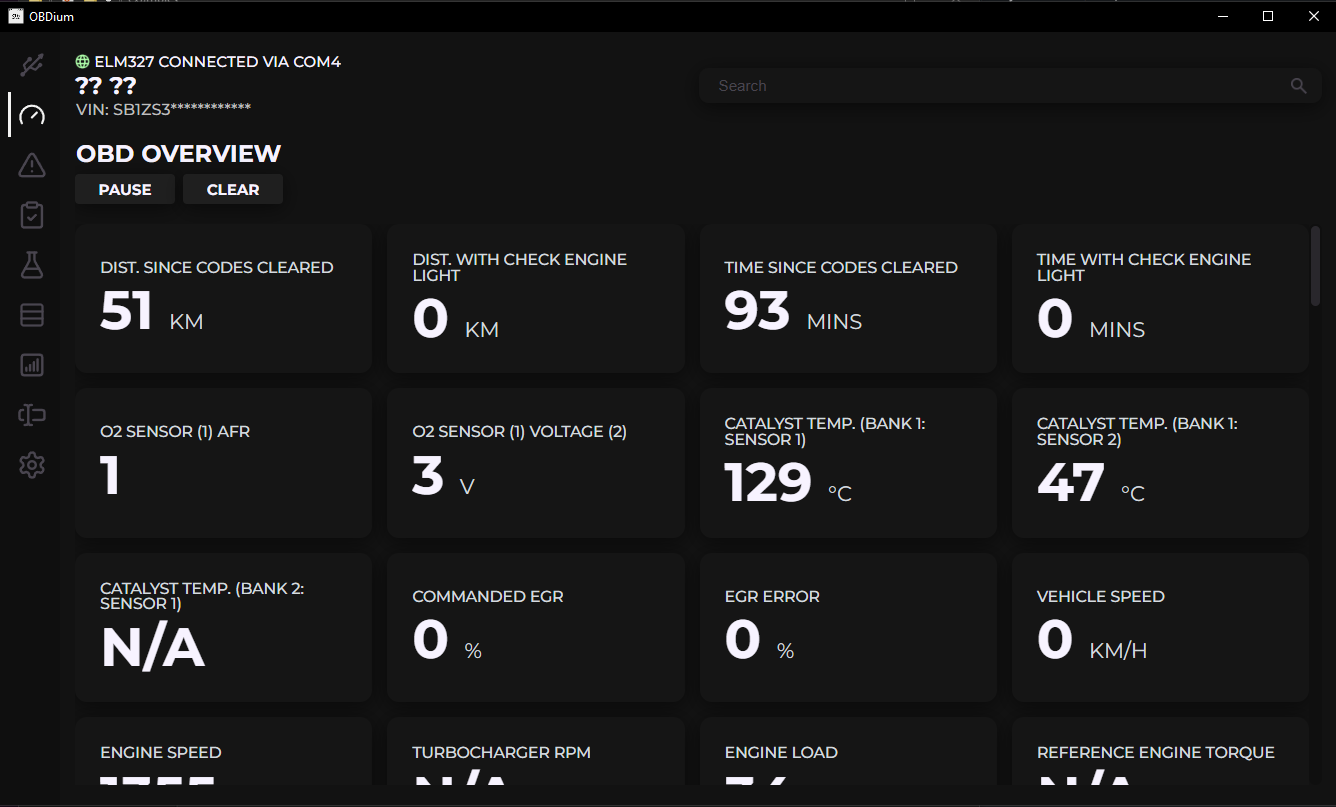This screenshot has width=1336, height=807.
Task: Click the '?? ??' vehicle name text
Action: (x=106, y=86)
